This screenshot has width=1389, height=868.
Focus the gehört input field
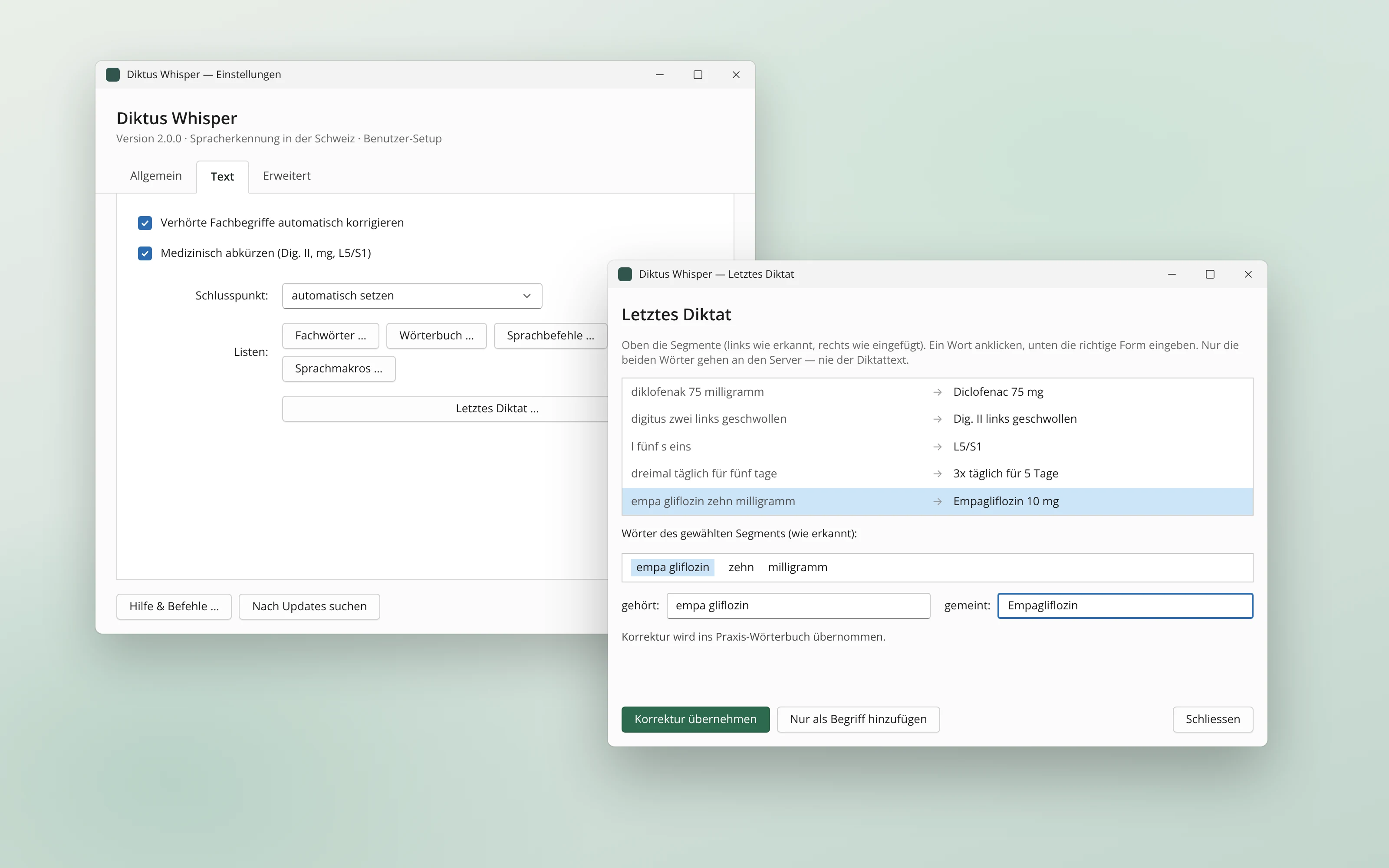798,606
